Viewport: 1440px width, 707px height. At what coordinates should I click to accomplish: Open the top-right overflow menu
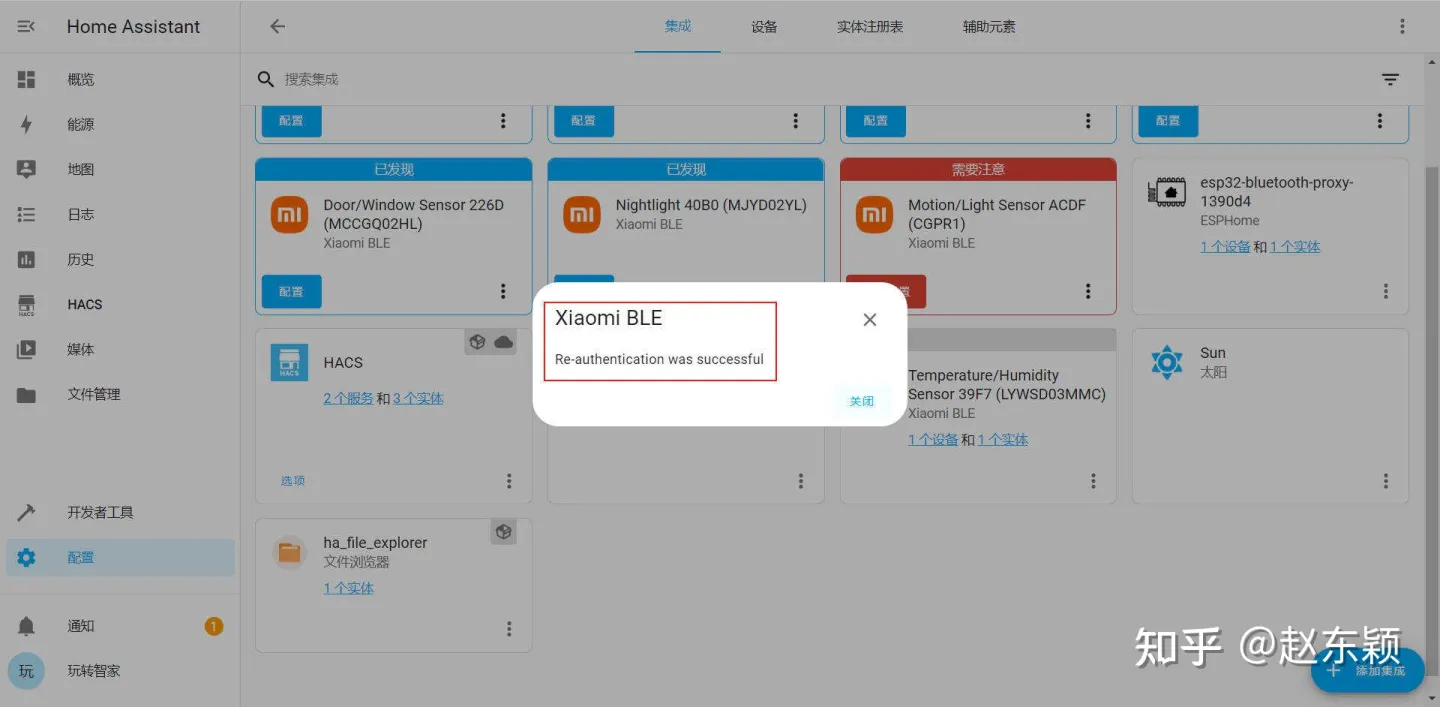click(x=1400, y=27)
